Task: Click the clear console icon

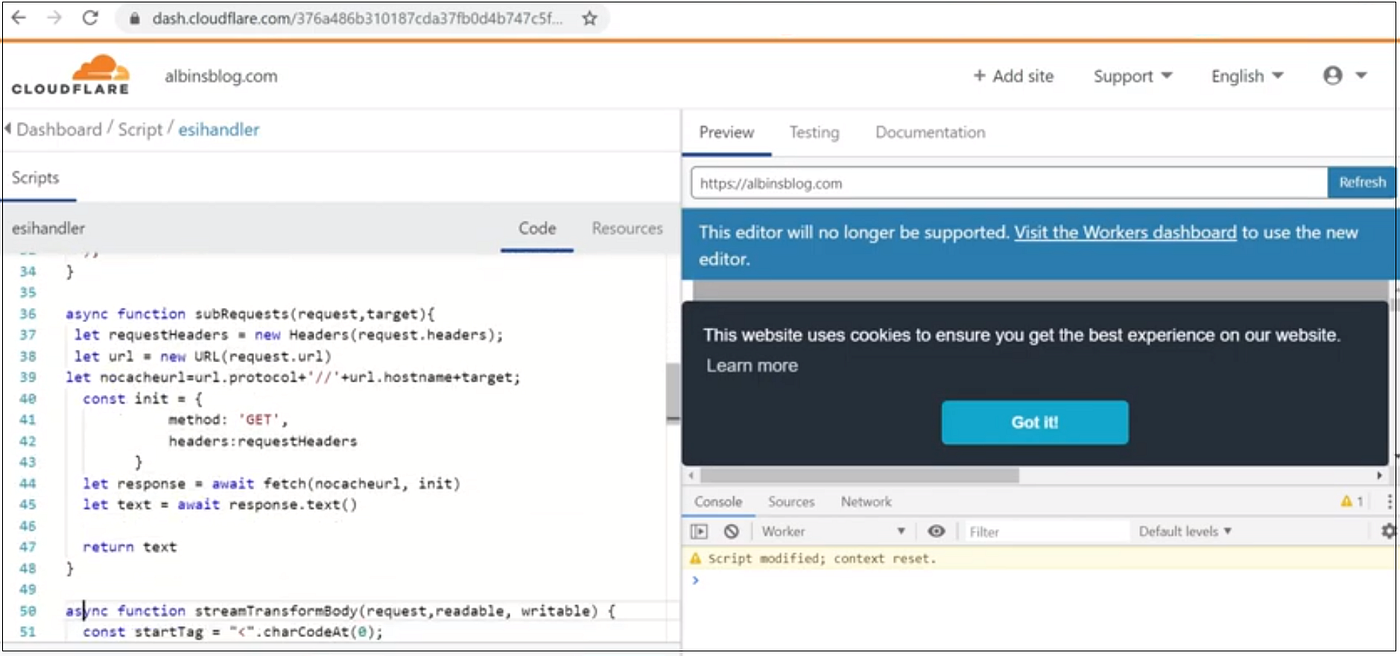Action: tap(731, 531)
